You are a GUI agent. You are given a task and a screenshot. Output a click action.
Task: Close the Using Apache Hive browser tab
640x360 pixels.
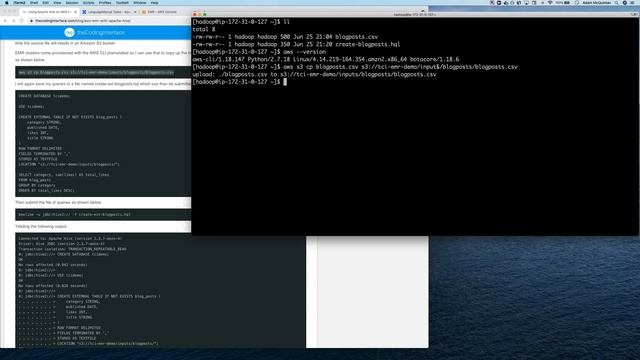pyautogui.click(x=76, y=12)
